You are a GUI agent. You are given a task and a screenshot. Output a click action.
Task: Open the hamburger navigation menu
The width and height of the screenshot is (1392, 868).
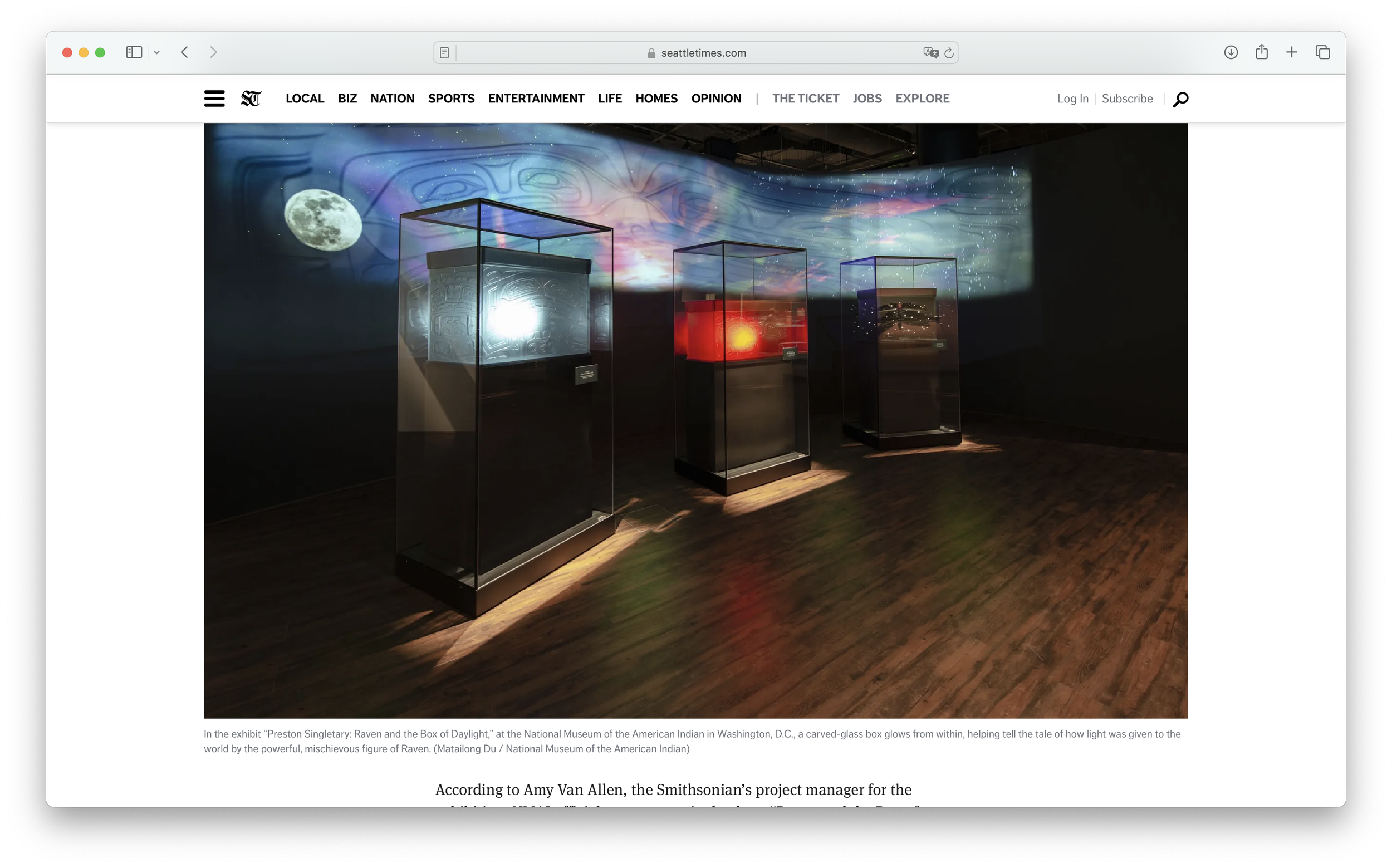(214, 98)
